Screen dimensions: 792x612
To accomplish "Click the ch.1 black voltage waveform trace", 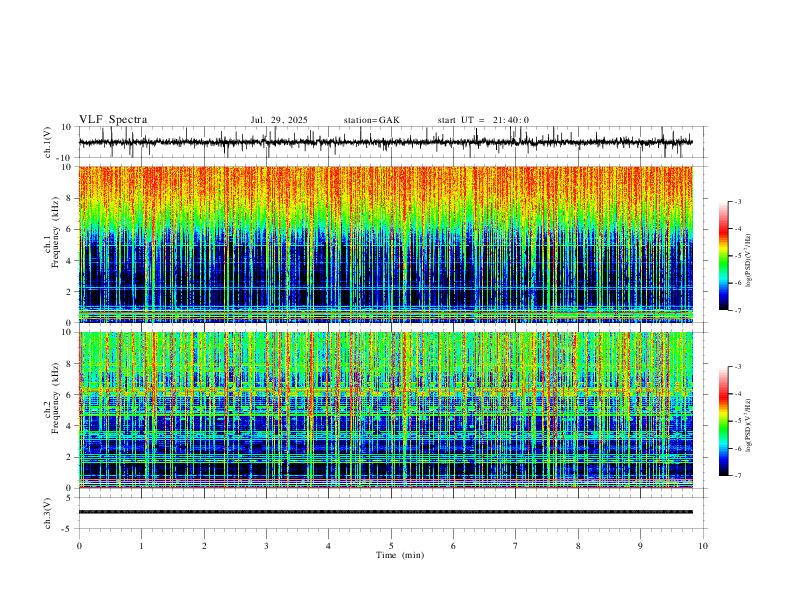I will [385, 142].
